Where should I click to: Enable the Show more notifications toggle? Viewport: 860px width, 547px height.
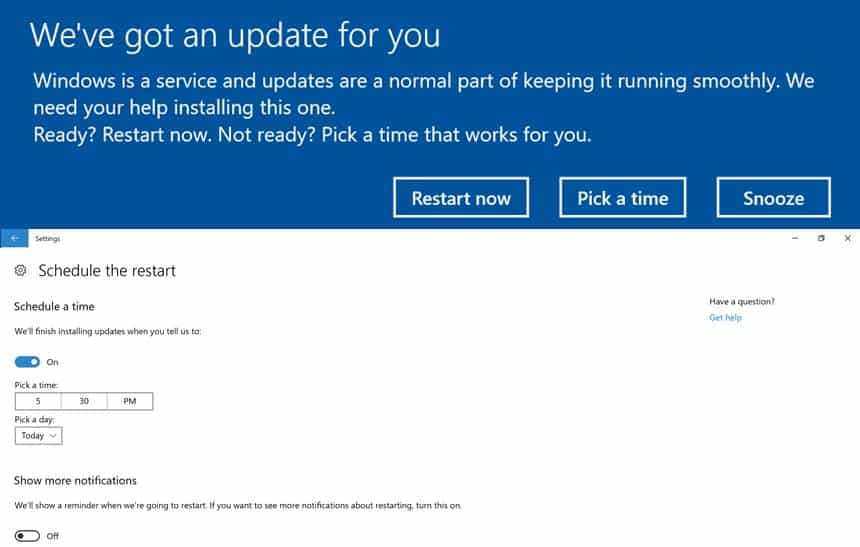27,535
